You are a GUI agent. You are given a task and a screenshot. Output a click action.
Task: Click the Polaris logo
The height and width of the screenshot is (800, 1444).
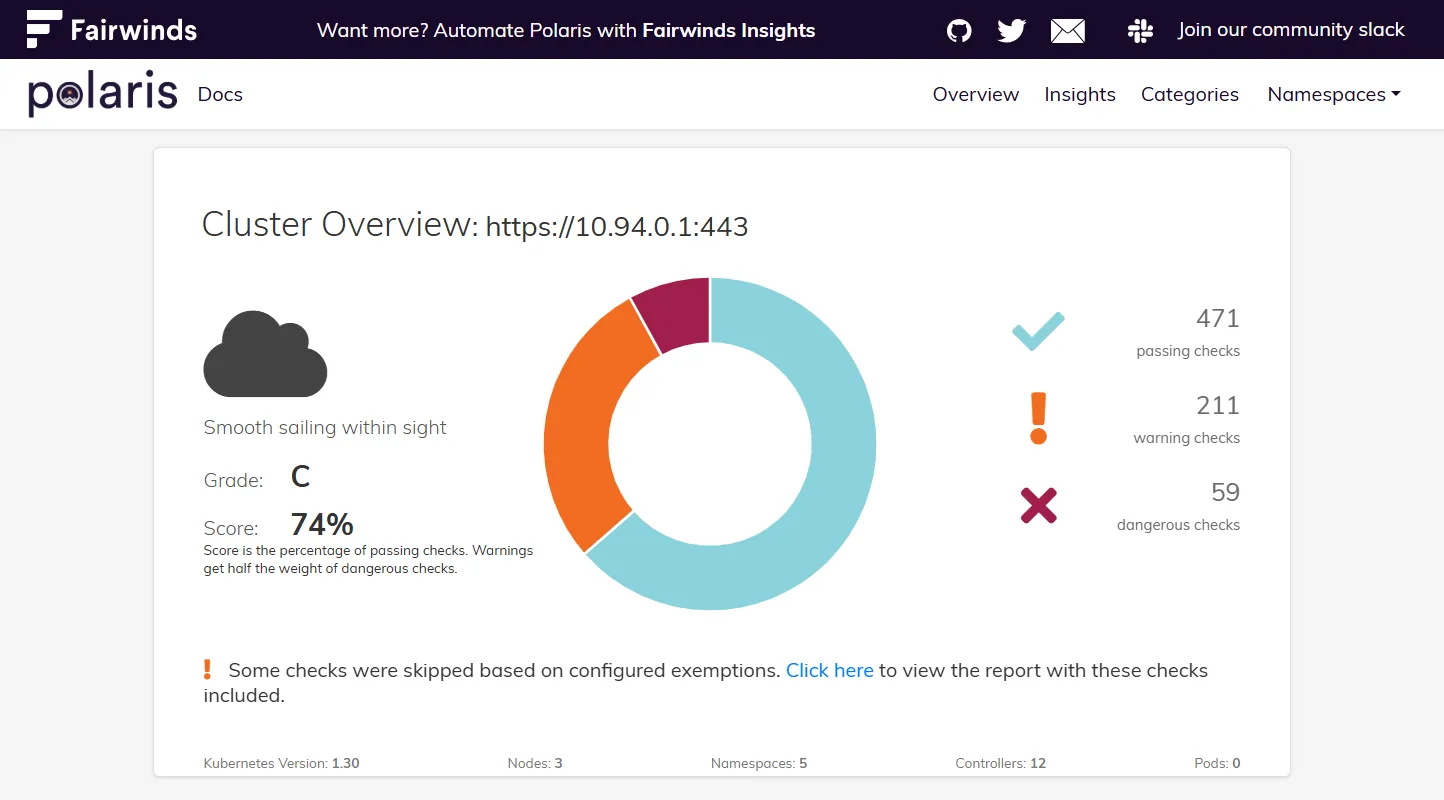103,94
